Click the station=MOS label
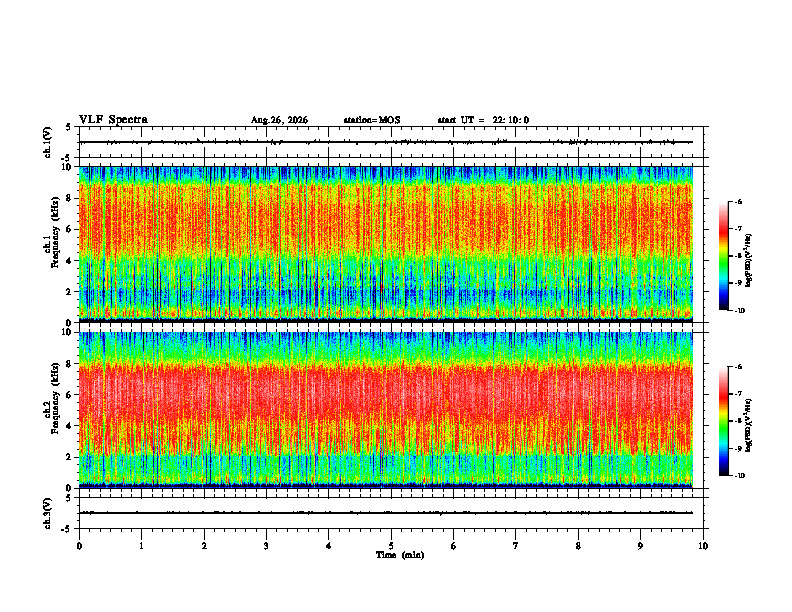 tap(372, 120)
